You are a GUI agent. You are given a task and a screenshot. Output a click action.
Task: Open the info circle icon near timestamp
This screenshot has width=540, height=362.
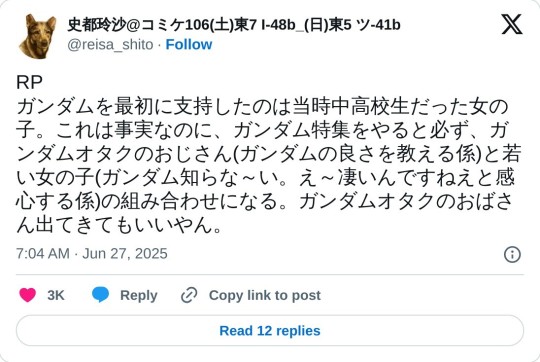pos(512,255)
